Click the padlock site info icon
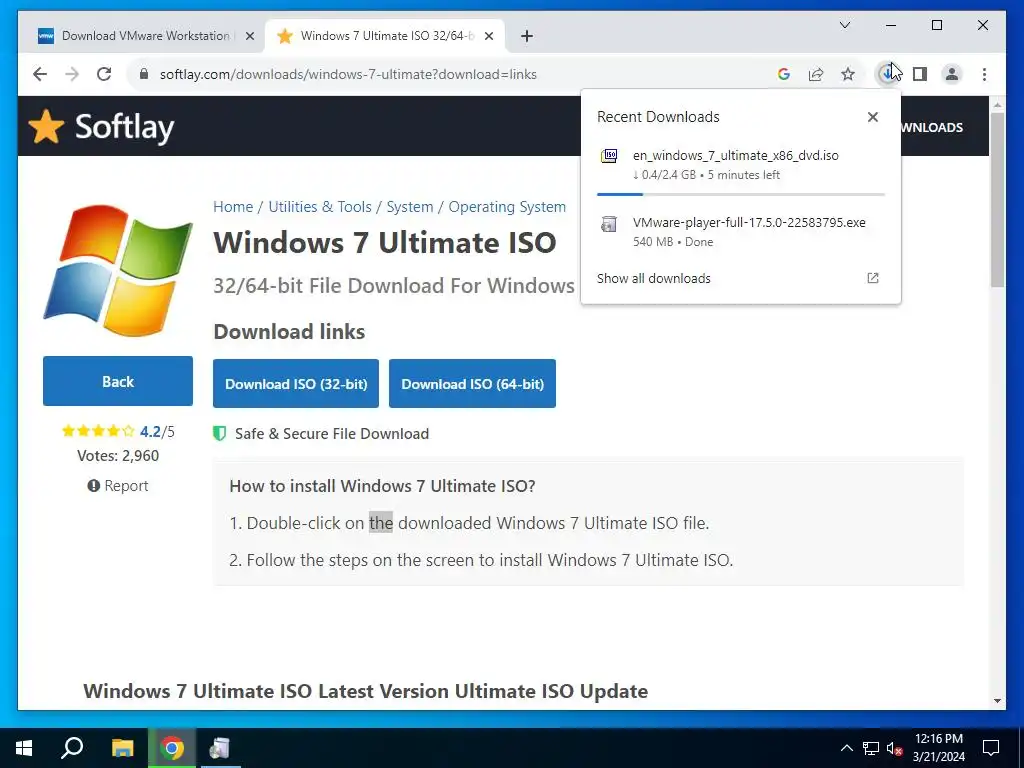This screenshot has height=768, width=1024. point(144,74)
